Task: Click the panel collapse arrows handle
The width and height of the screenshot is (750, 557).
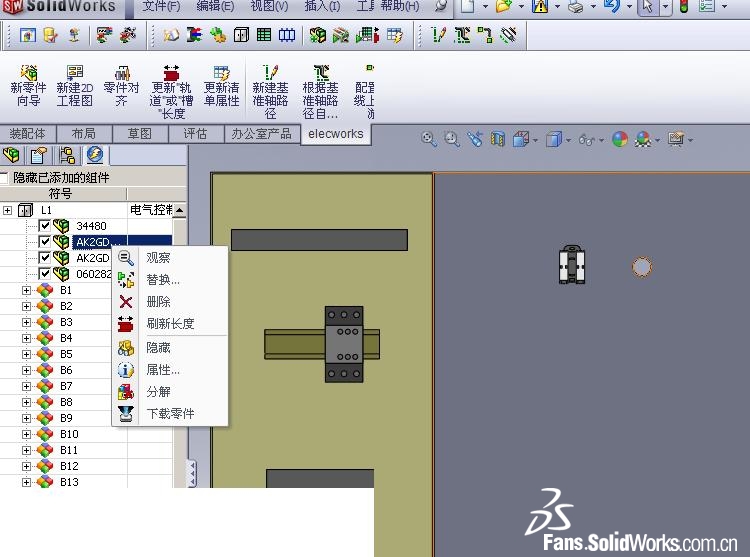Action: click(x=192, y=473)
